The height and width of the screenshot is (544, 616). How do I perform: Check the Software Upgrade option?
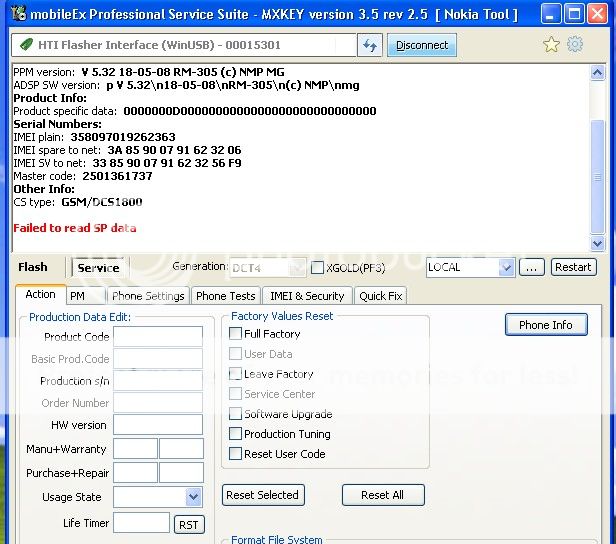(235, 414)
